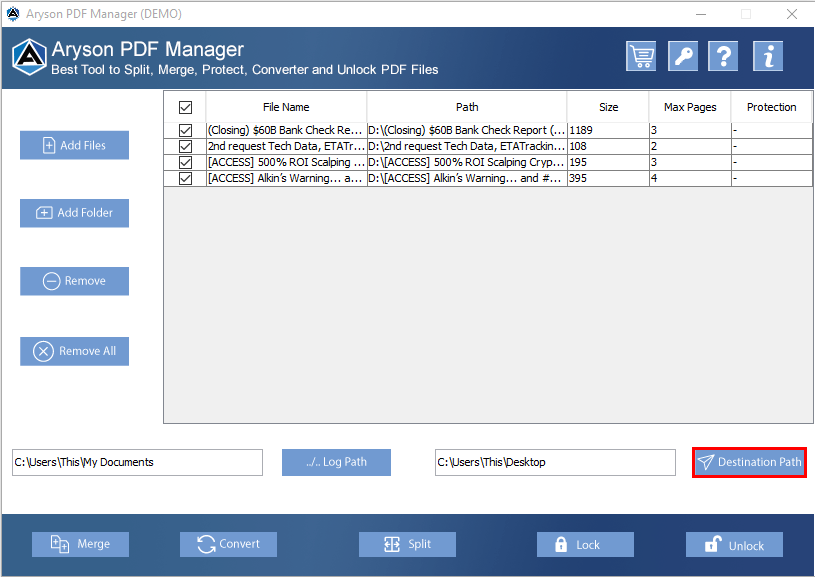Lock PDFs with the Lock button
The image size is (815, 577).
(585, 544)
